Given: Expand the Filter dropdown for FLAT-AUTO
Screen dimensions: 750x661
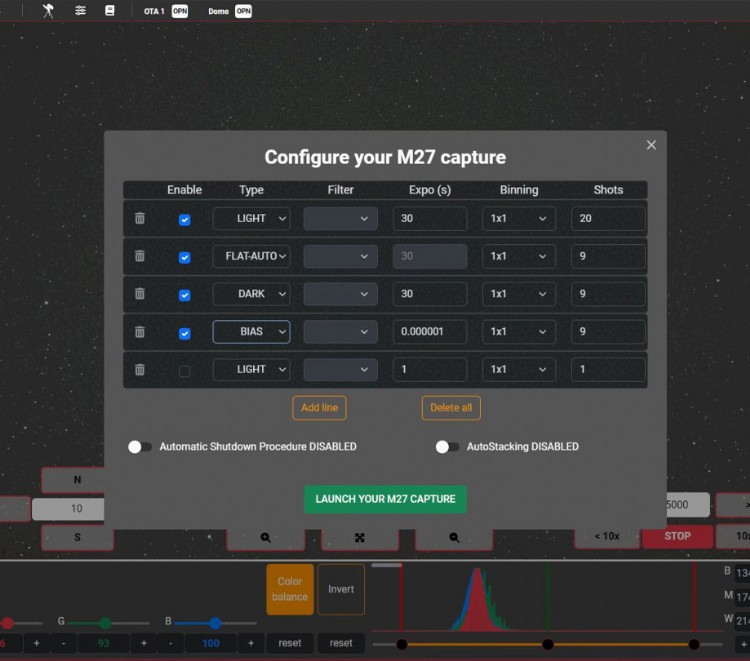Looking at the screenshot, I should (340, 256).
